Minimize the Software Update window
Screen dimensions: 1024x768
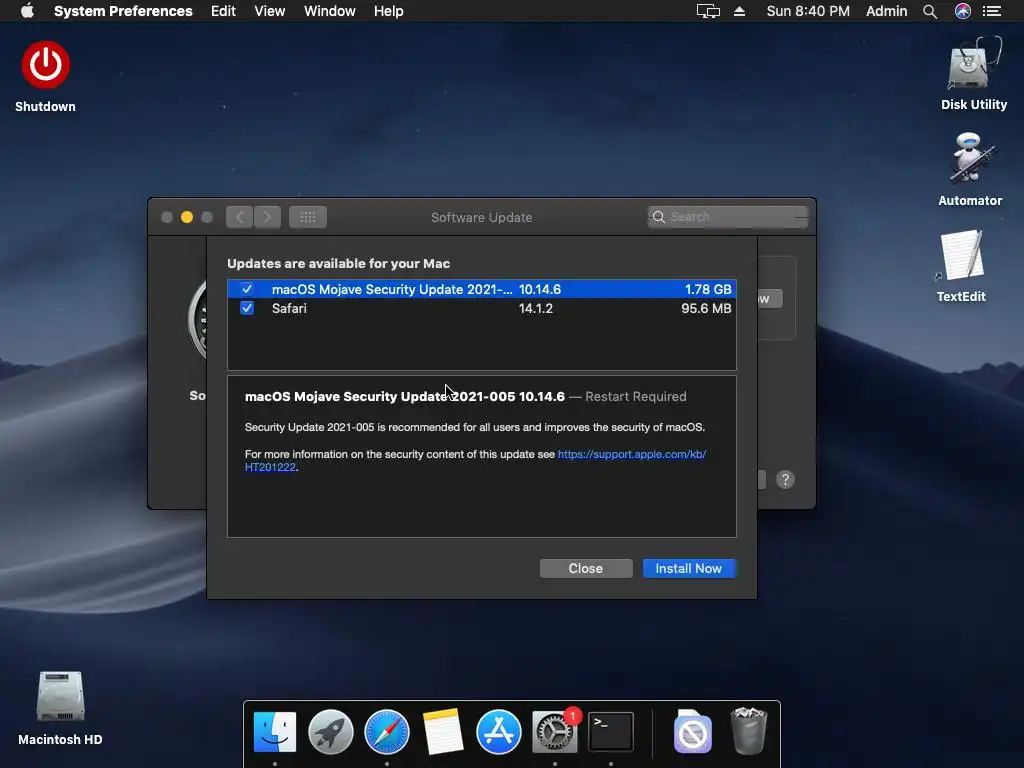click(x=187, y=217)
